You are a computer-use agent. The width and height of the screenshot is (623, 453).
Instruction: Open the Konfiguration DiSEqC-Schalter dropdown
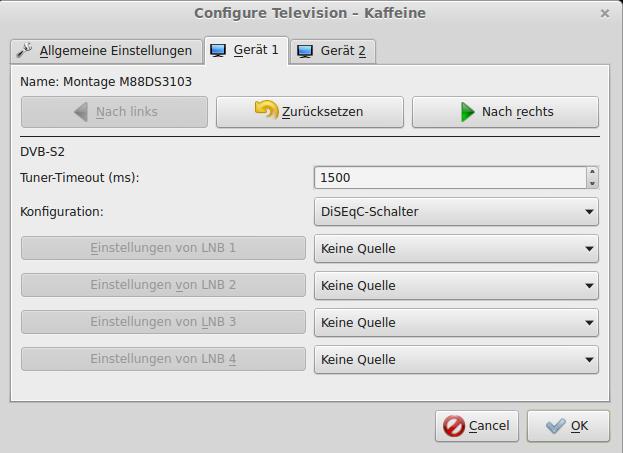pyautogui.click(x=456, y=212)
